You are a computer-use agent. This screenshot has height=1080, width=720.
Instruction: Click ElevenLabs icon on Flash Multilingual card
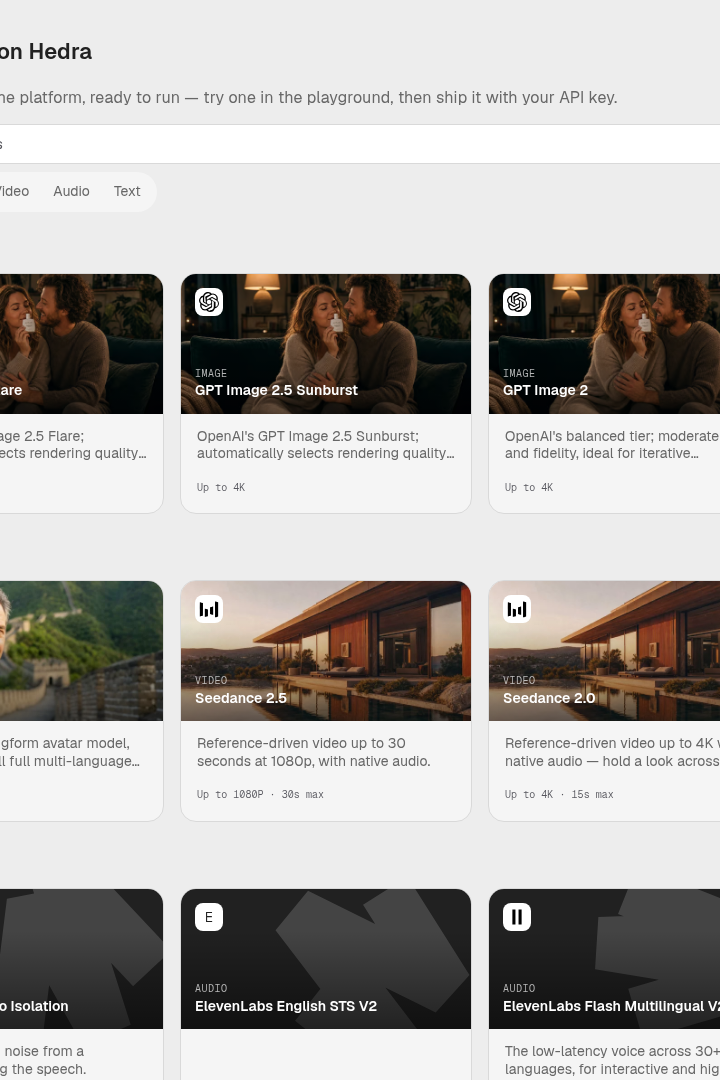point(517,917)
